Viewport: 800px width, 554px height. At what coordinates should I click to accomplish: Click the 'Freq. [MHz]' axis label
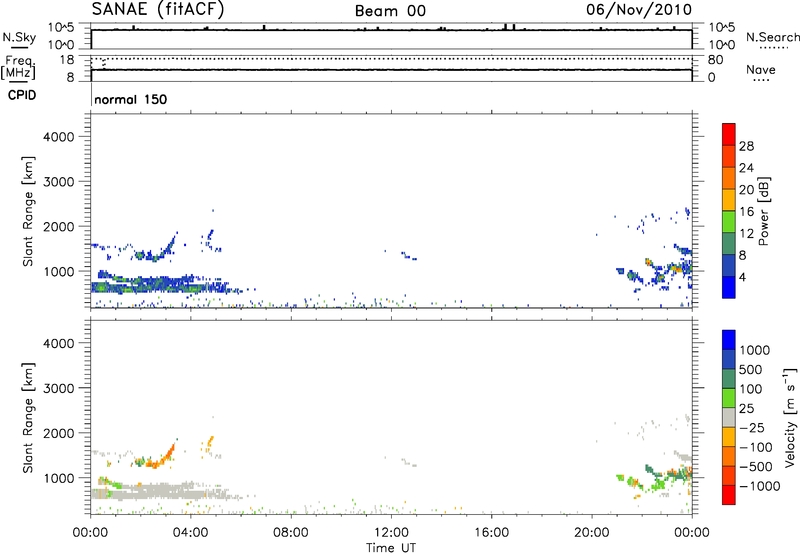click(x=18, y=67)
